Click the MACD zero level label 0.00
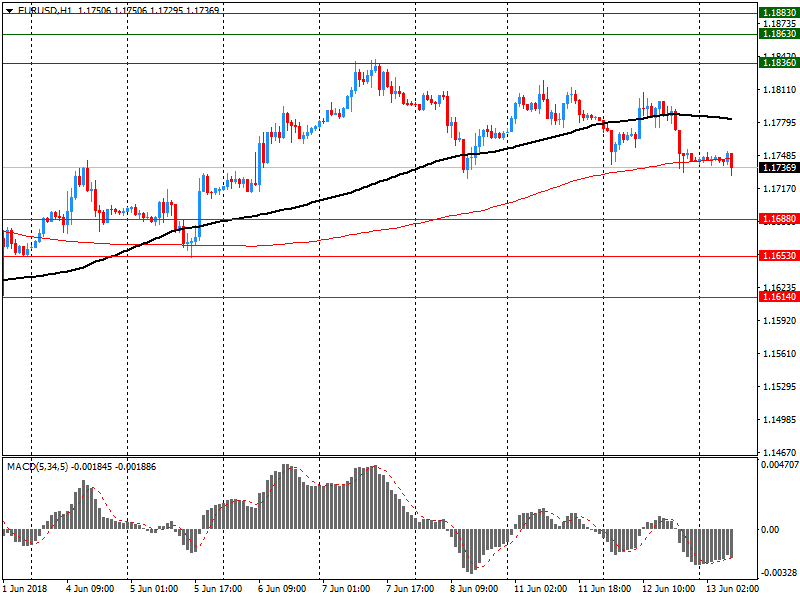 click(x=772, y=530)
